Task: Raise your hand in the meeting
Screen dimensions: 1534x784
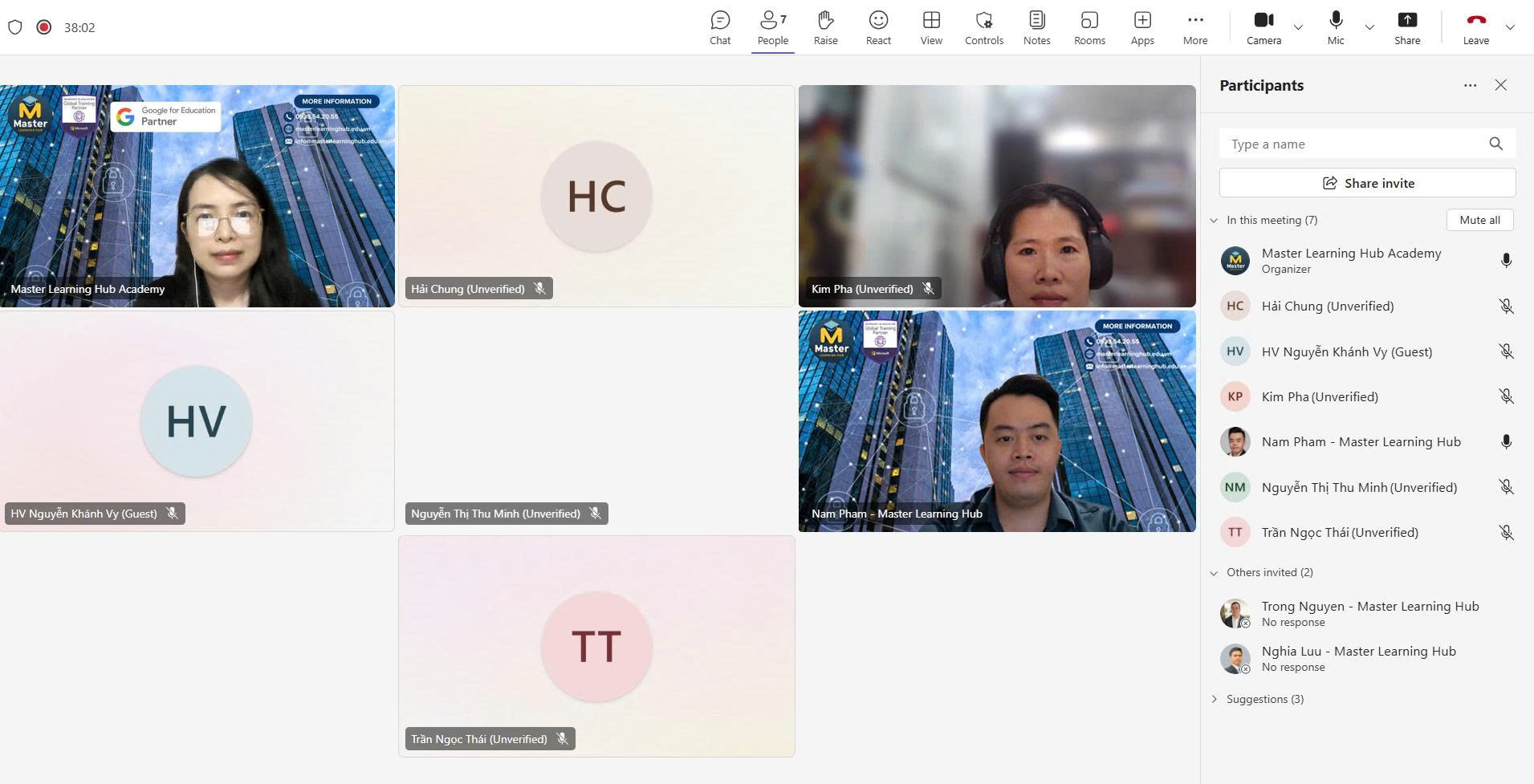Action: [x=825, y=27]
